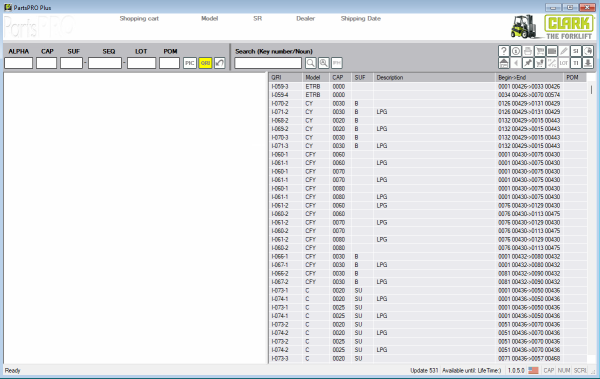Select row I-071-2 in the list
The image size is (600, 379).
(x=428, y=112)
